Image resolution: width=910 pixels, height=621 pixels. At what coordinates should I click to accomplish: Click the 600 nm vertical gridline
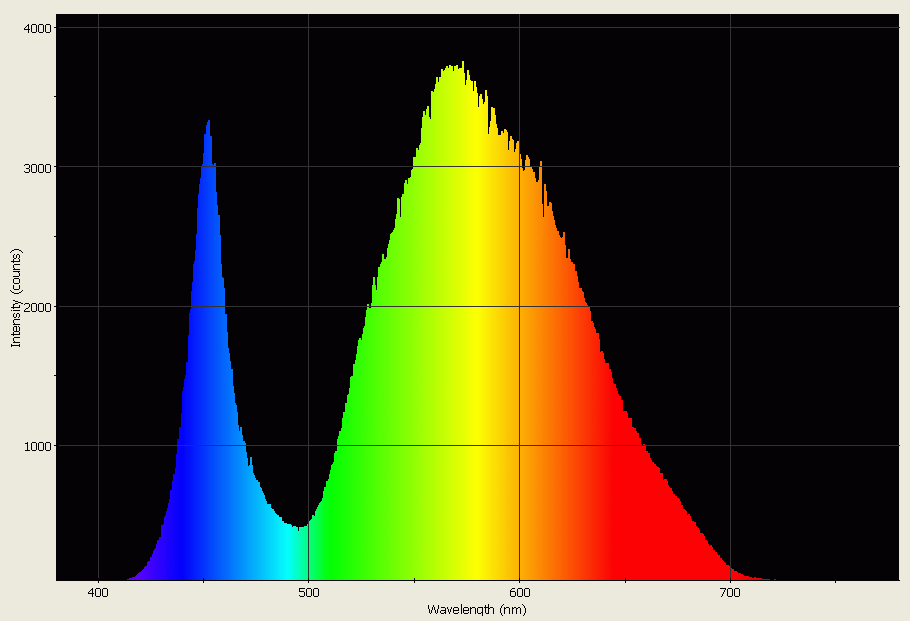tap(520, 100)
